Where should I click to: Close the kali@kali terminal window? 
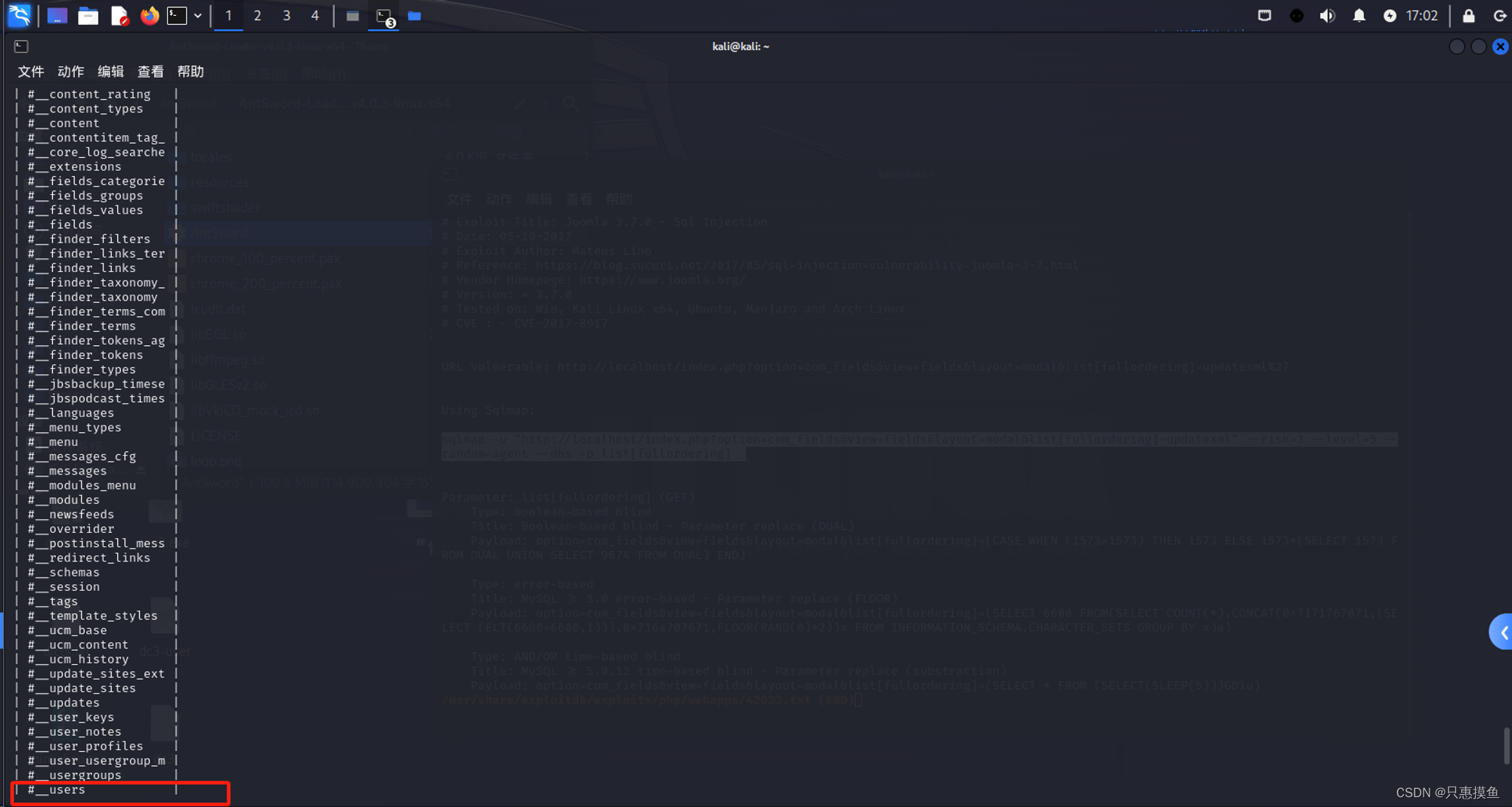click(1501, 47)
